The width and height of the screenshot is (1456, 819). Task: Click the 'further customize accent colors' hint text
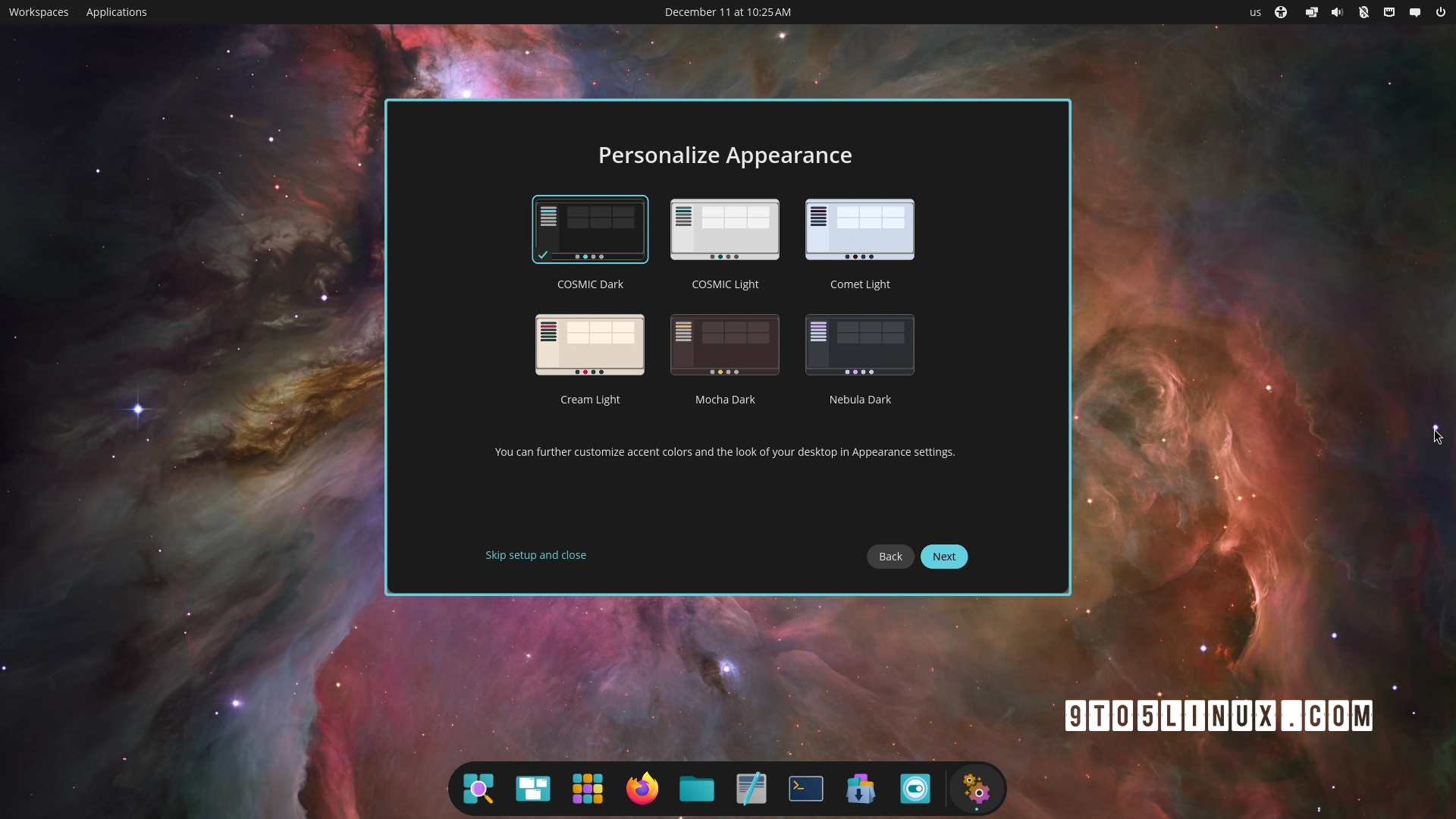pyautogui.click(x=725, y=452)
